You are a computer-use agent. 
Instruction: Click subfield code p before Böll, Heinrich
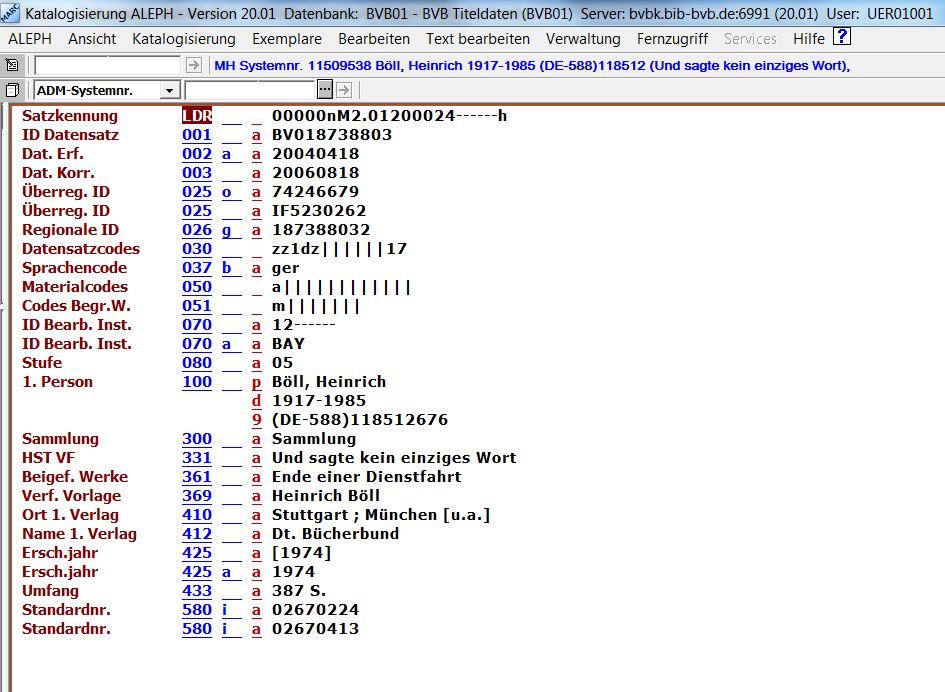tap(256, 382)
